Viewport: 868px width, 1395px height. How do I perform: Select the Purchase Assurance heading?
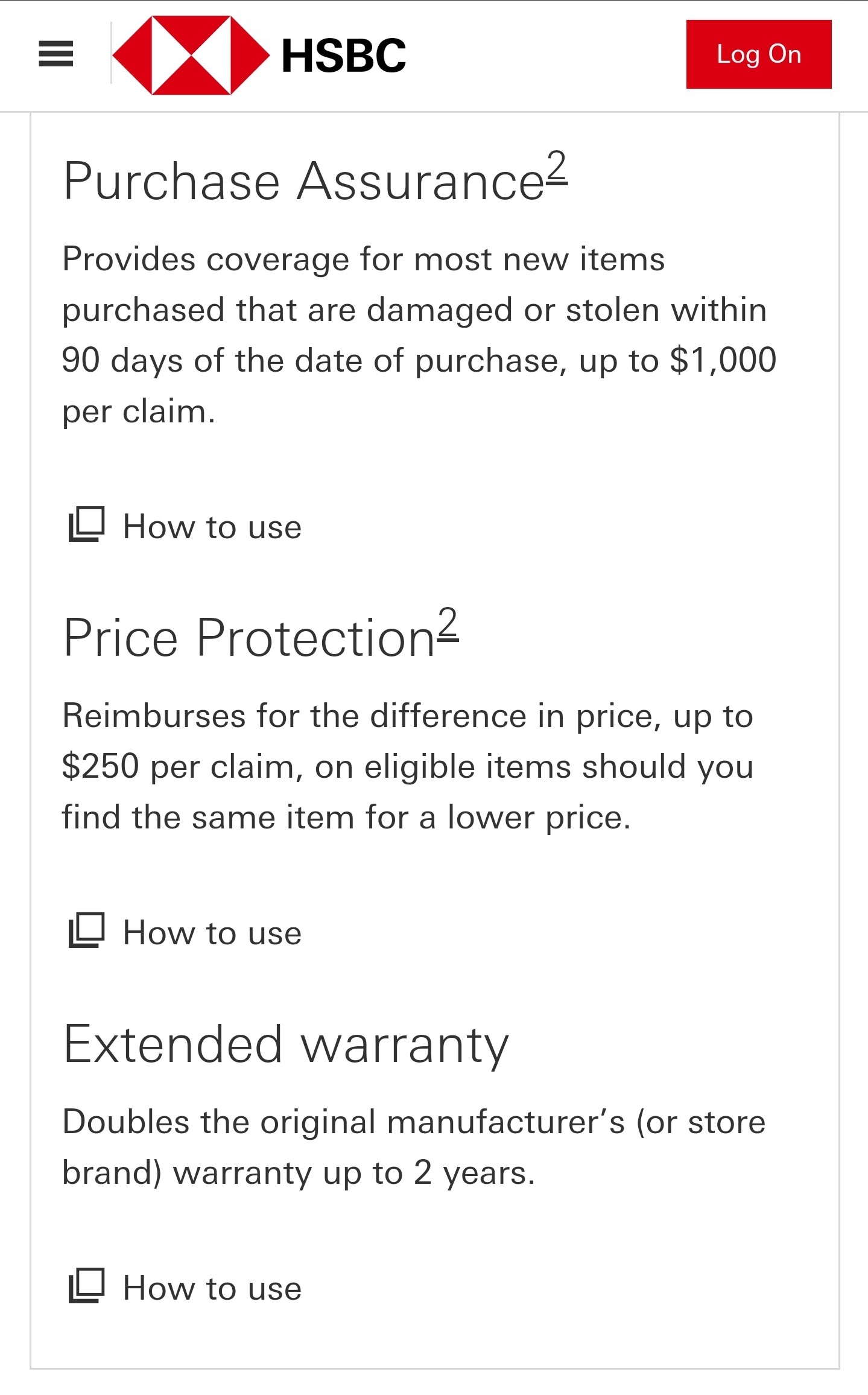click(304, 181)
